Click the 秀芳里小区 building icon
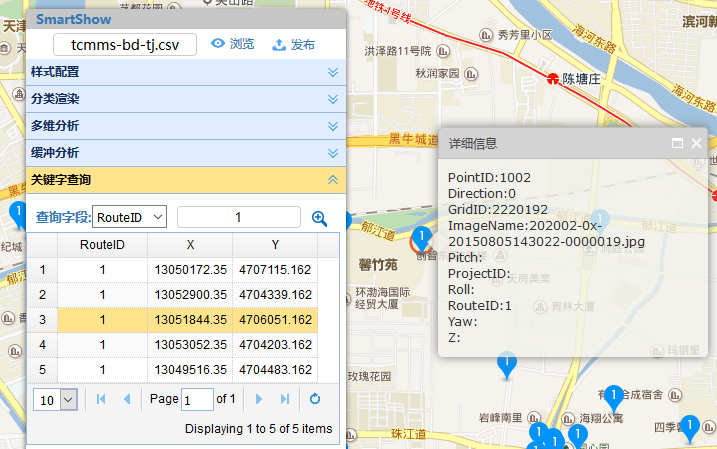This screenshot has width=717, height=449. [485, 35]
